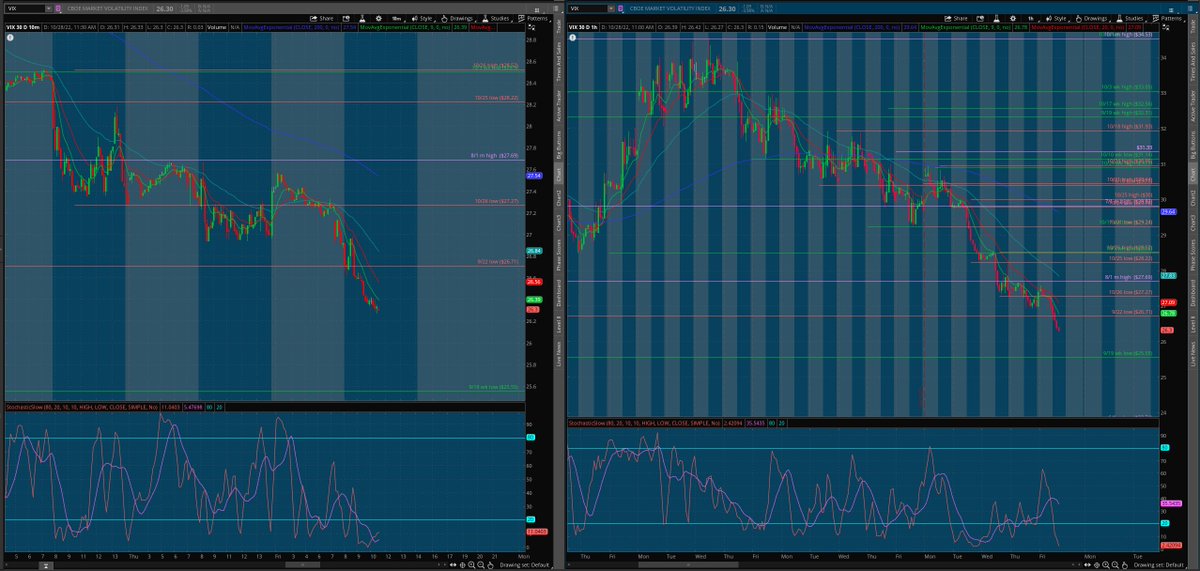Open Drawings menu in left chart

[457, 18]
